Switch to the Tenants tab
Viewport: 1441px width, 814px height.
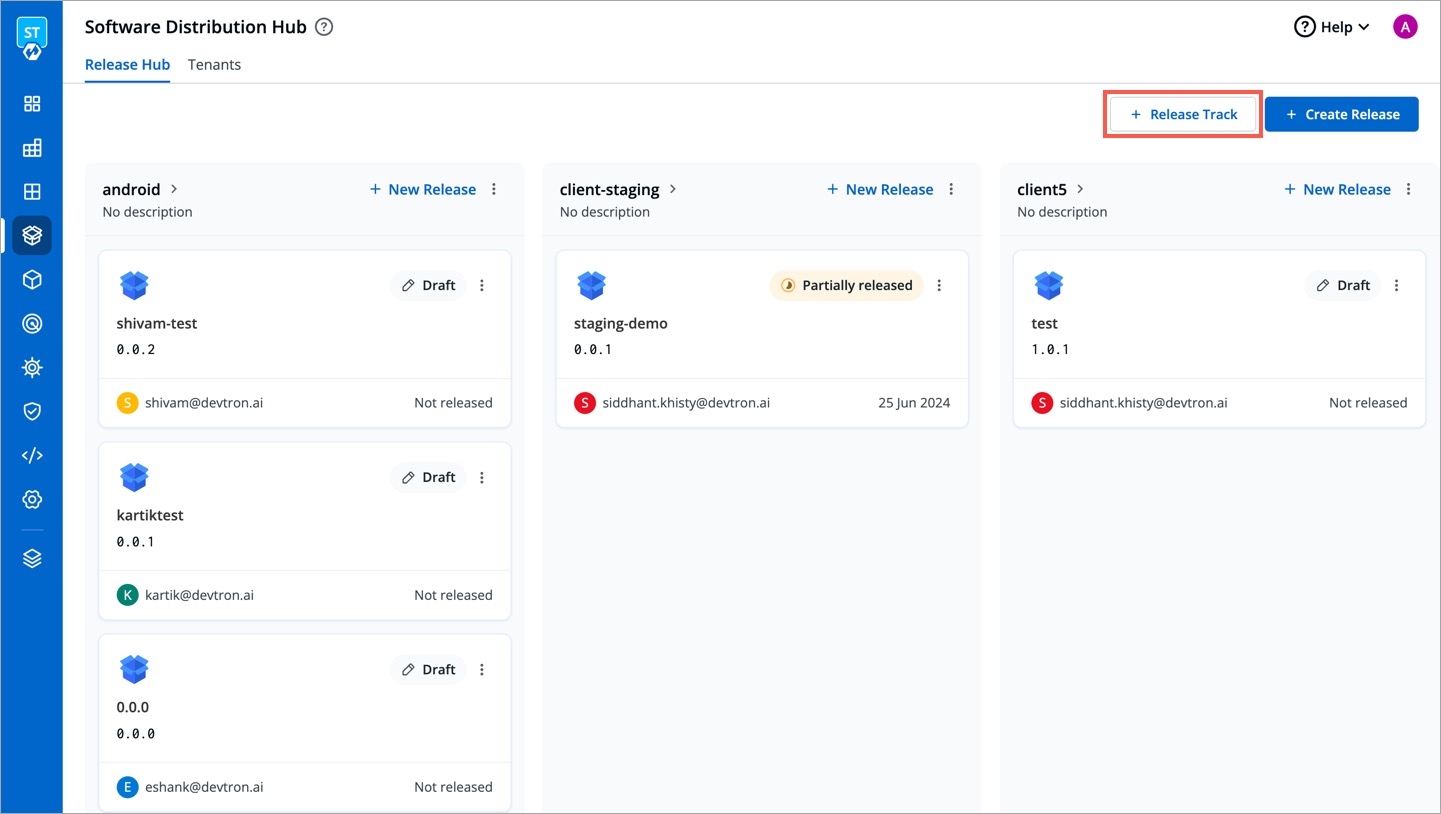tap(214, 65)
